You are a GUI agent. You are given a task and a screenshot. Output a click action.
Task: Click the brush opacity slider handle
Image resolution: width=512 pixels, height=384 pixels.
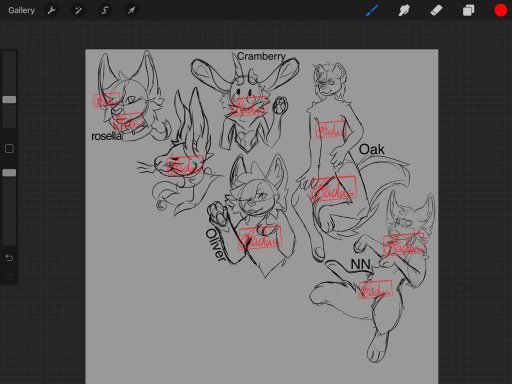(9, 173)
